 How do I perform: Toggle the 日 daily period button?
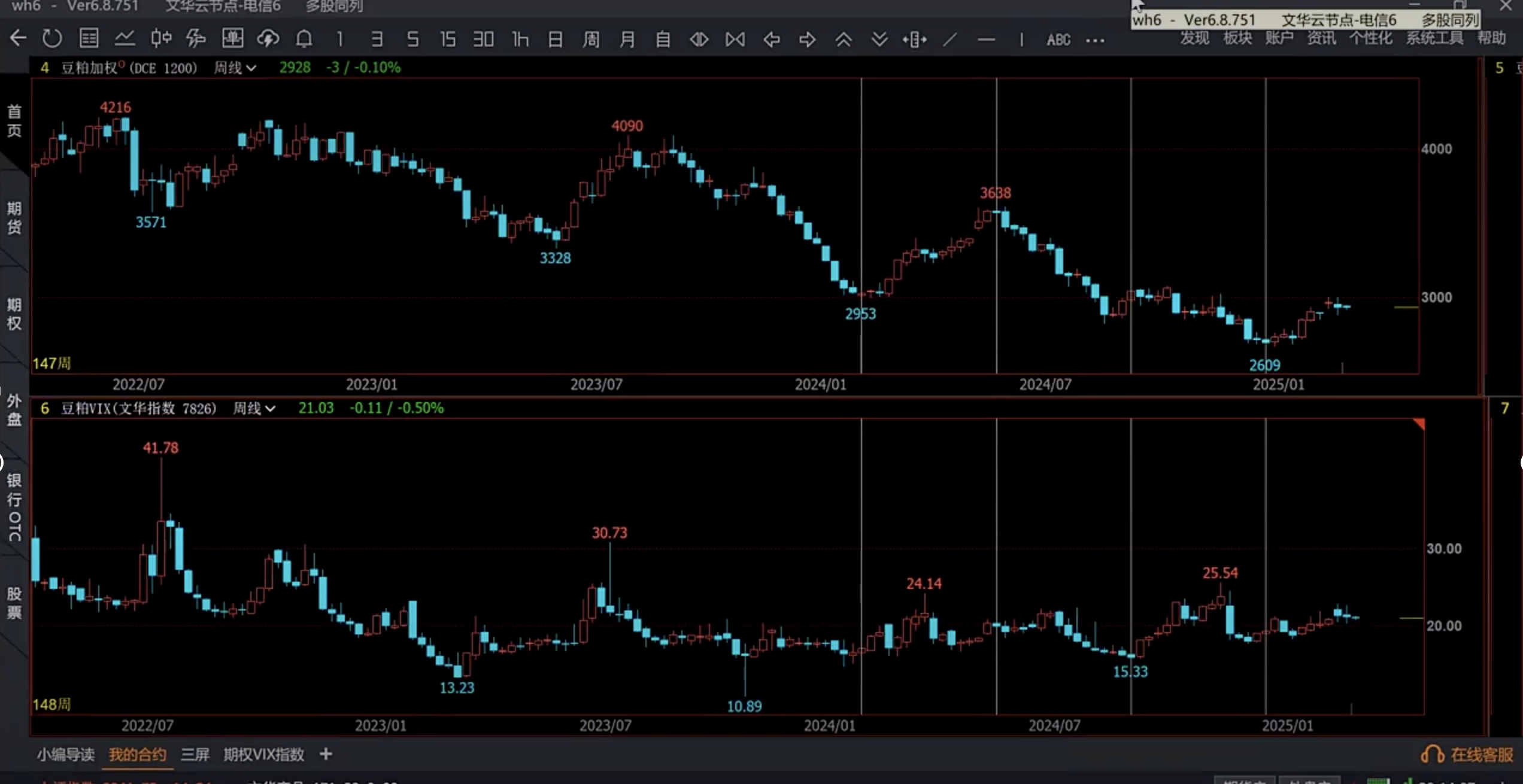[x=555, y=40]
